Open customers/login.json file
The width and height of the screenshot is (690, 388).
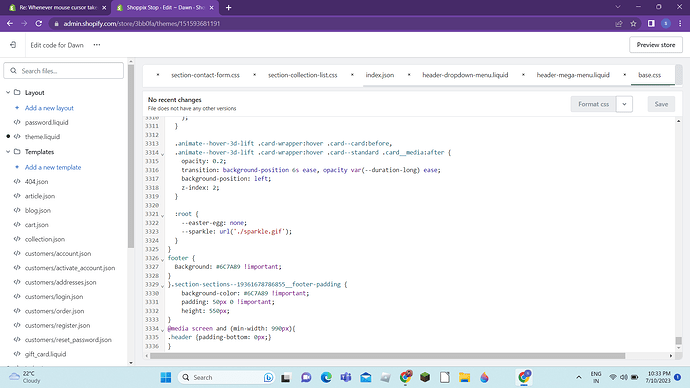click(54, 296)
